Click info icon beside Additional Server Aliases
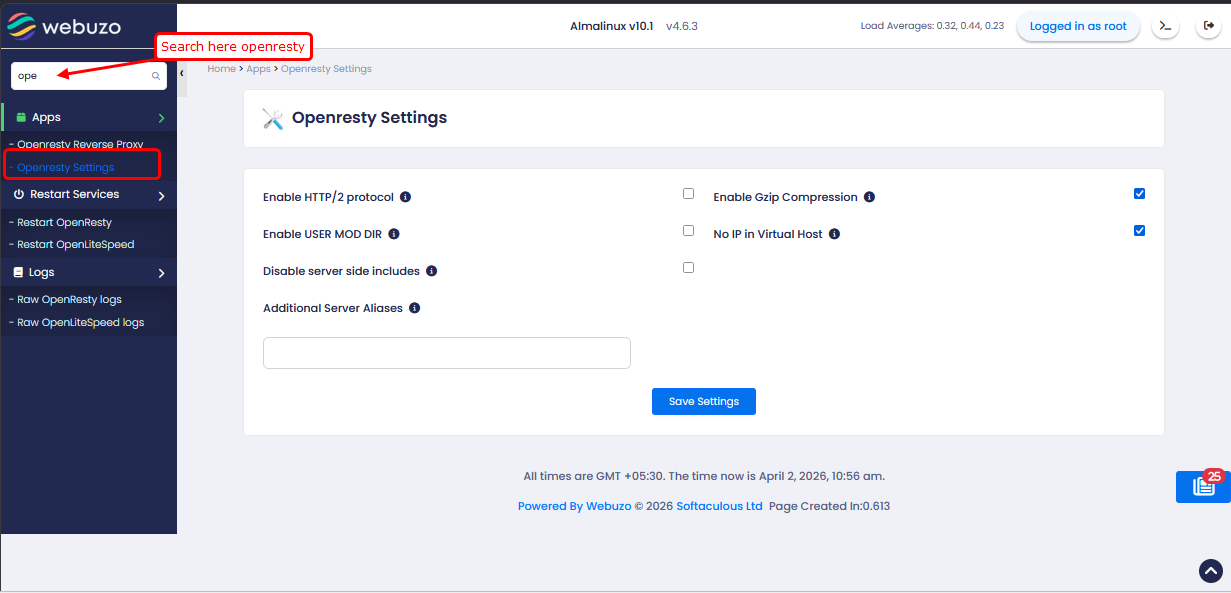The height and width of the screenshot is (593, 1231). (414, 308)
